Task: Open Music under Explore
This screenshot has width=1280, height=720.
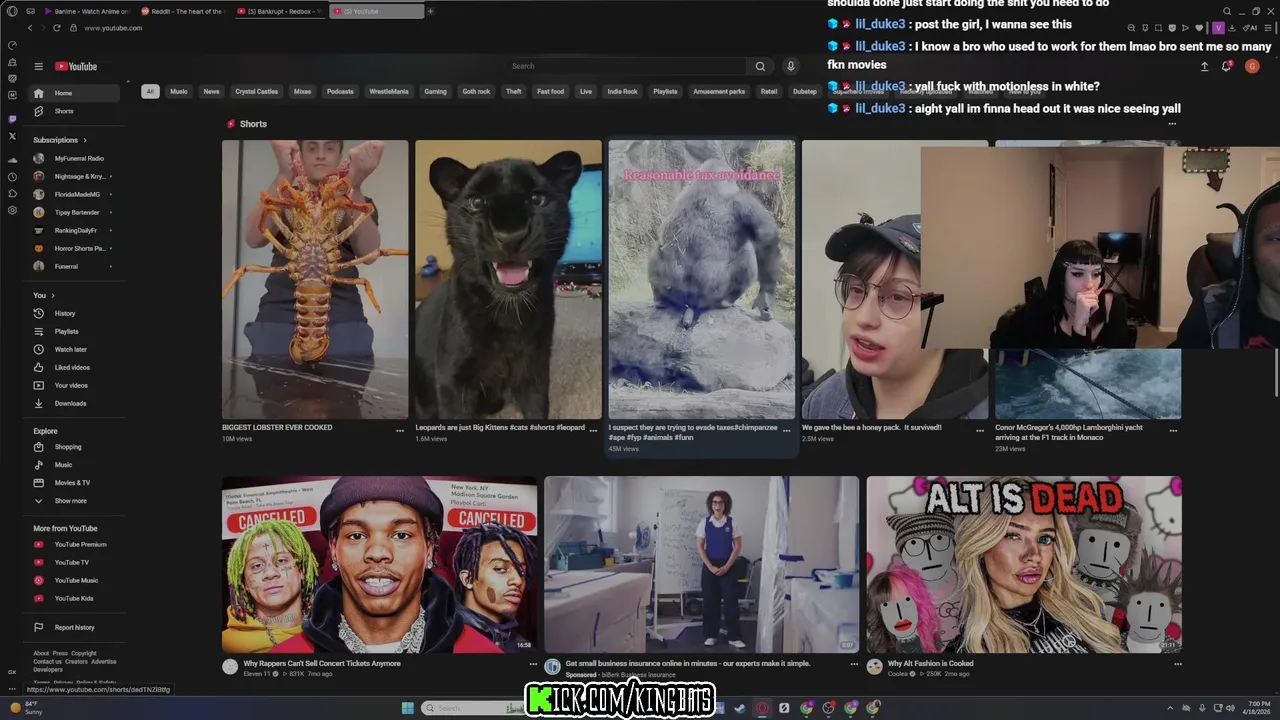Action: [73, 465]
